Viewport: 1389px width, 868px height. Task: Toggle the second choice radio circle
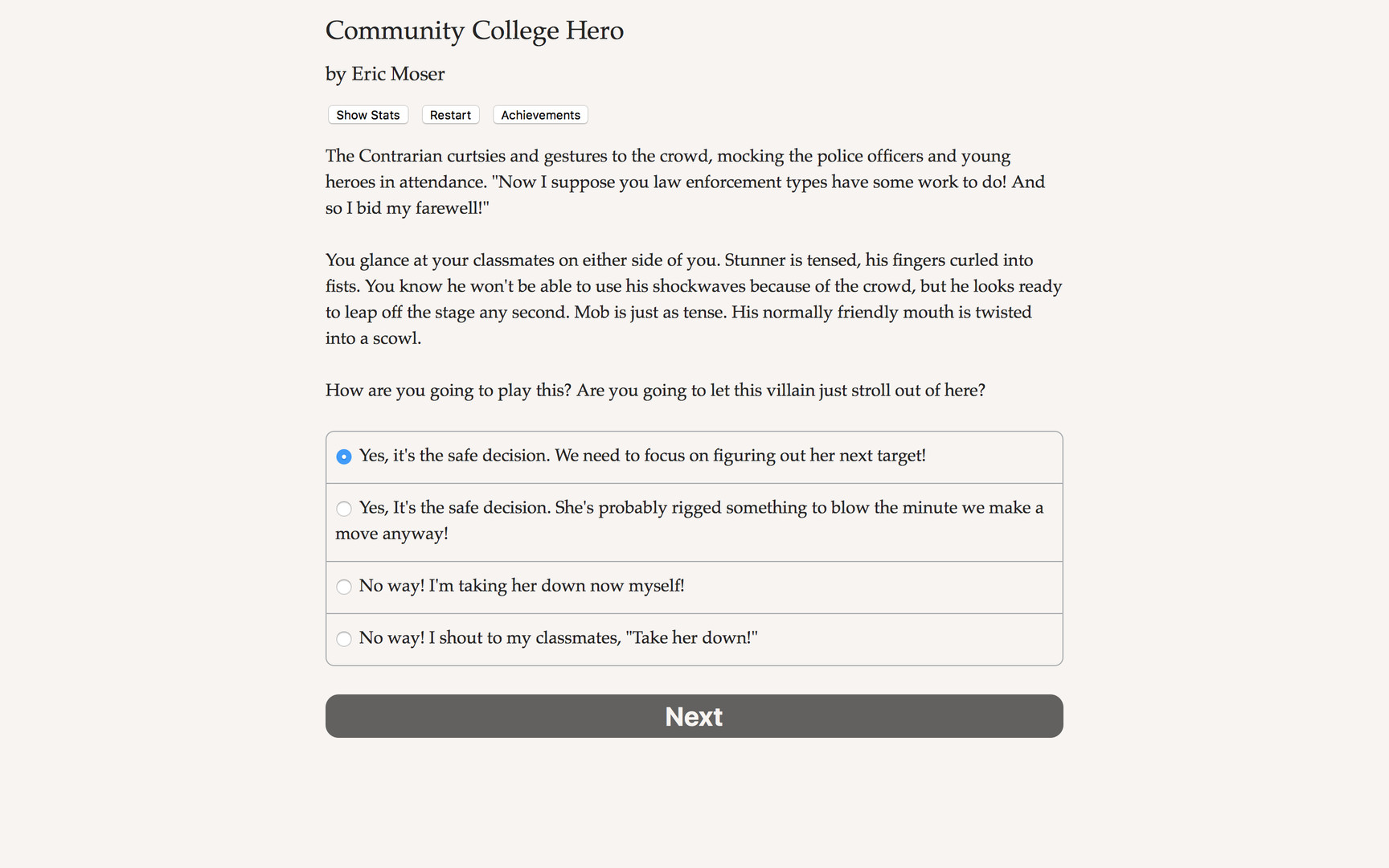coord(344,508)
